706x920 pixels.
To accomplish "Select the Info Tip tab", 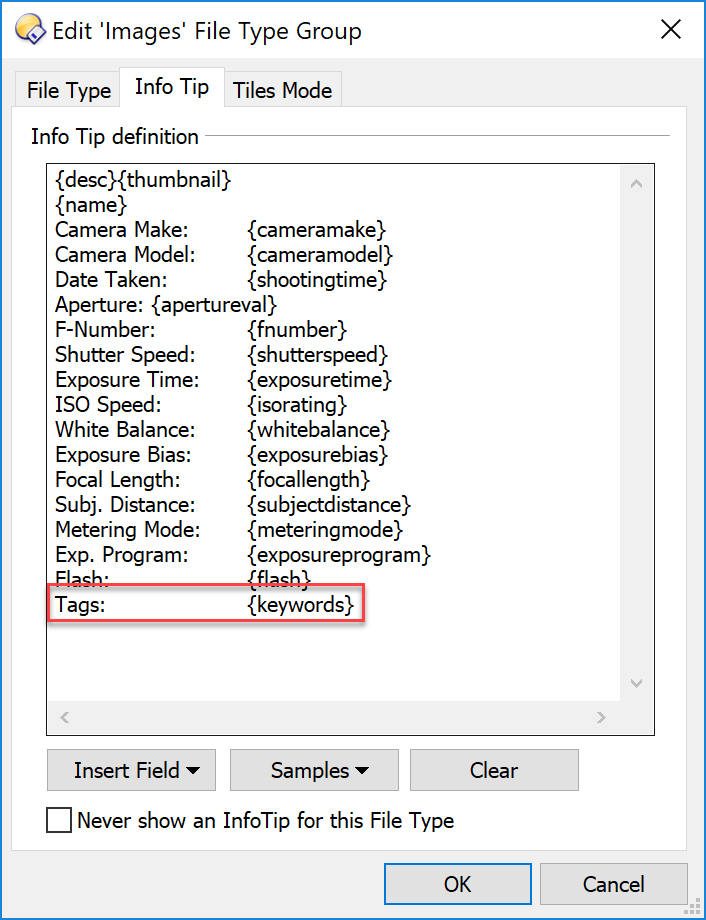I will coord(172,87).
